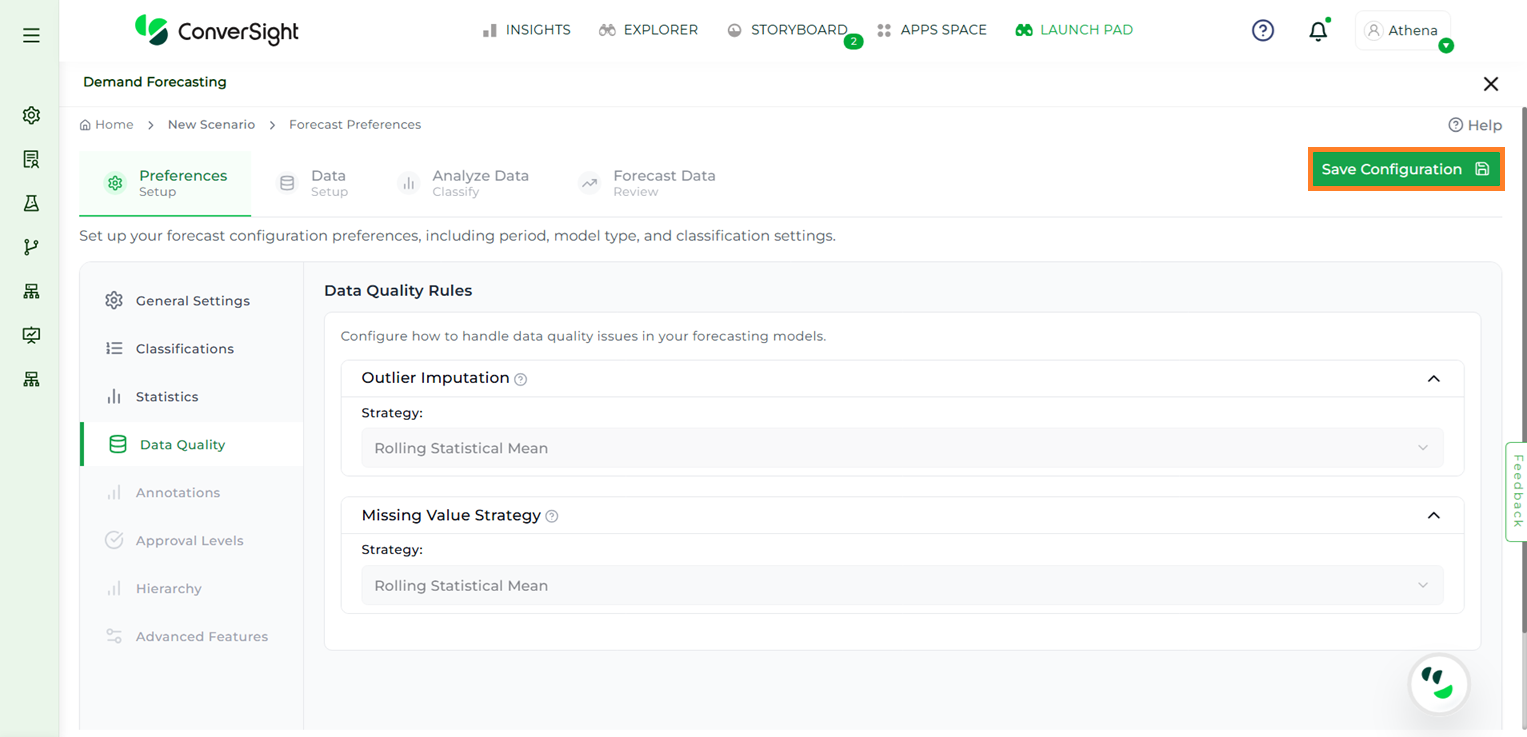Go to the Explorer menu item
Image resolution: width=1527 pixels, height=737 pixels.
[x=648, y=30]
